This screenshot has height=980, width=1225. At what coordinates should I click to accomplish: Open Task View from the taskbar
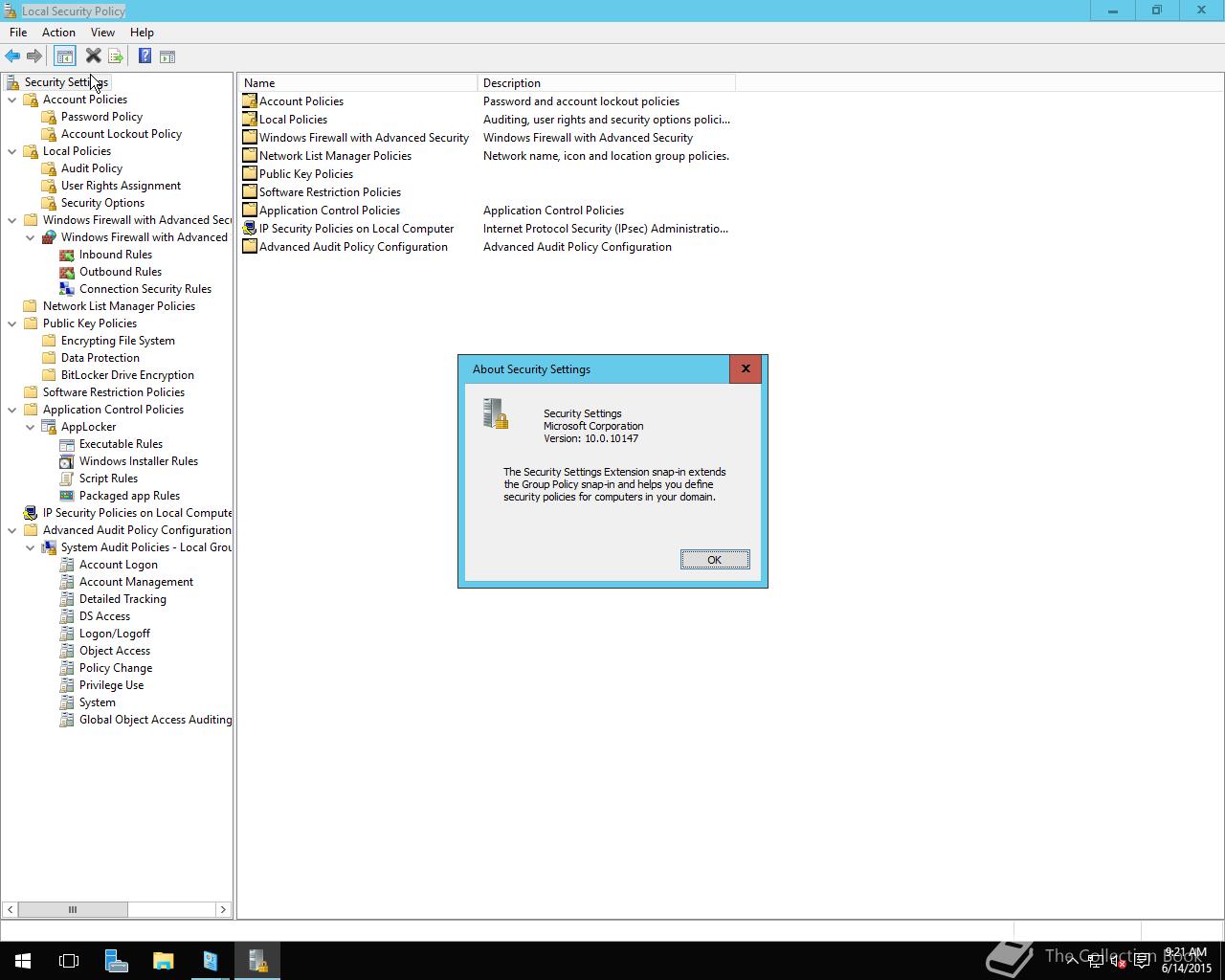point(69,961)
